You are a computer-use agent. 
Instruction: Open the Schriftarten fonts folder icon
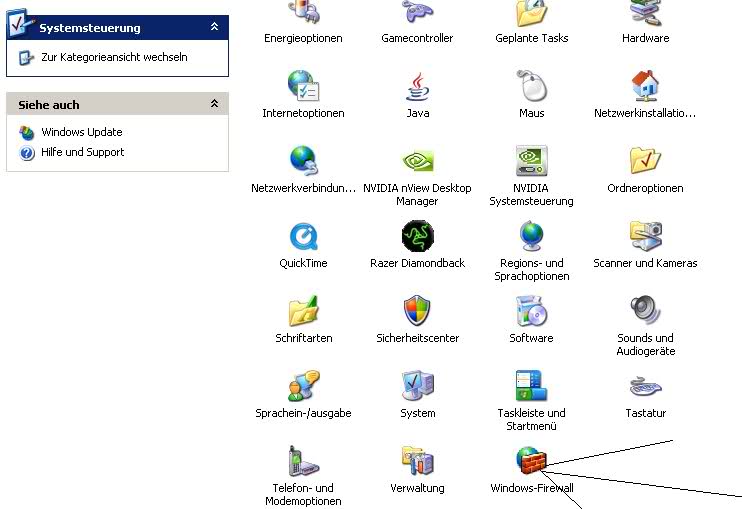(x=303, y=311)
